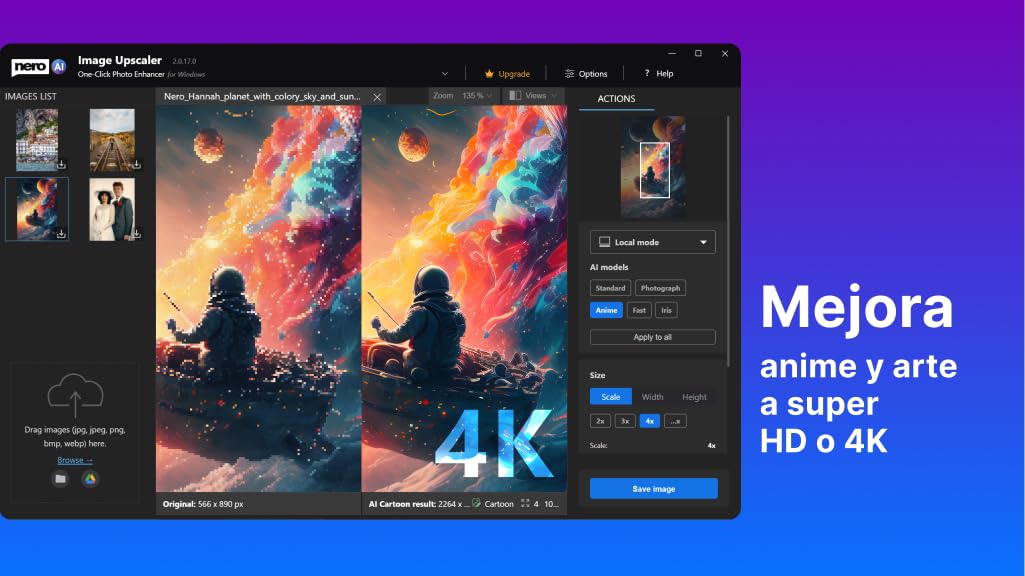
Task: Open Options settings
Action: [x=586, y=74]
